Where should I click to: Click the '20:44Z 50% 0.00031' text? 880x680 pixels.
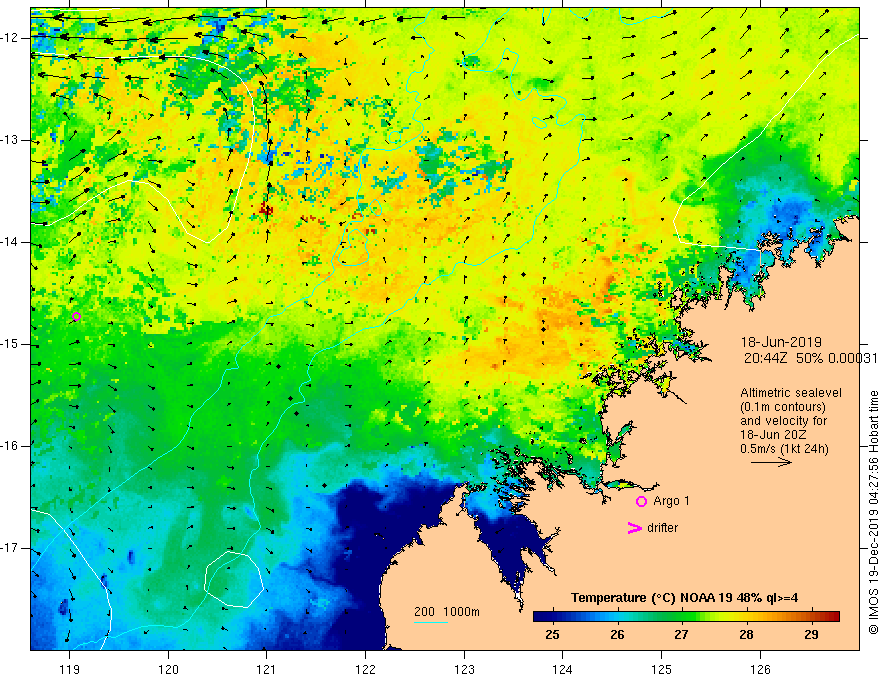point(810,358)
